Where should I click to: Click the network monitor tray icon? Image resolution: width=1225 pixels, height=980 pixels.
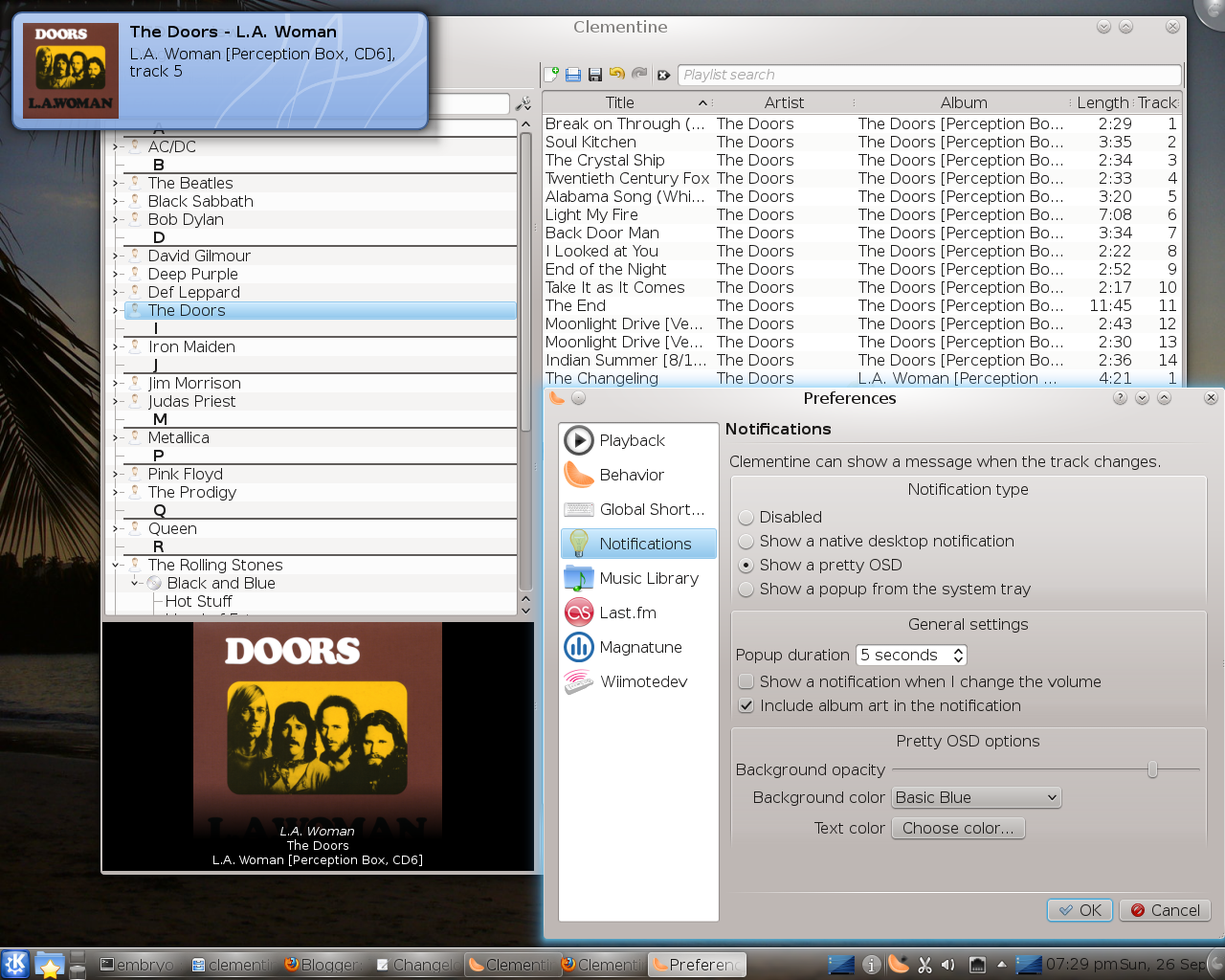point(977,965)
